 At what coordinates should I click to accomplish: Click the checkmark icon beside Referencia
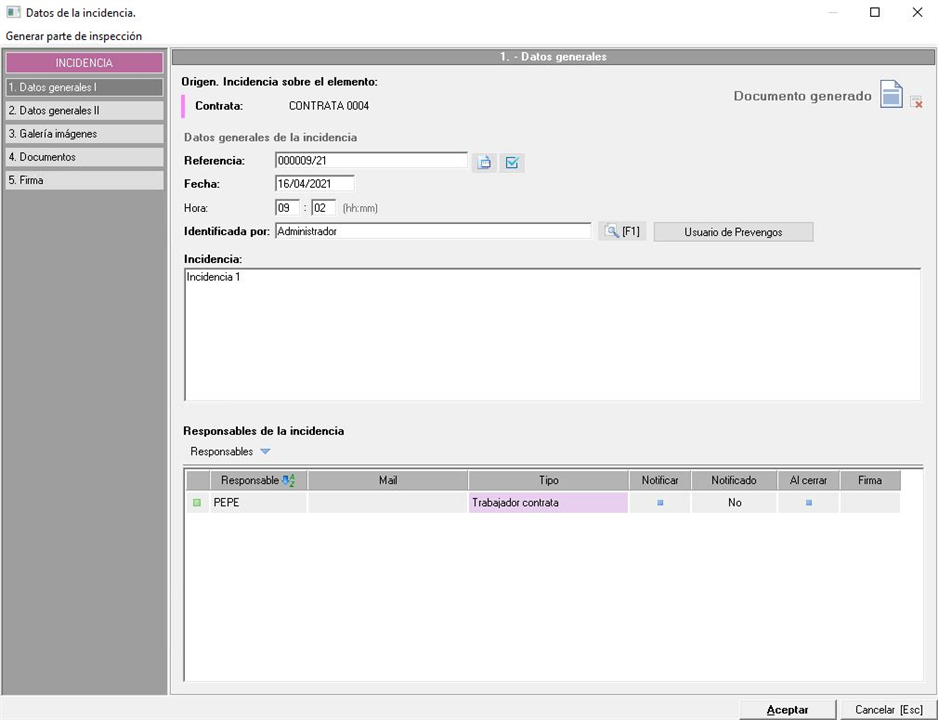coord(512,162)
